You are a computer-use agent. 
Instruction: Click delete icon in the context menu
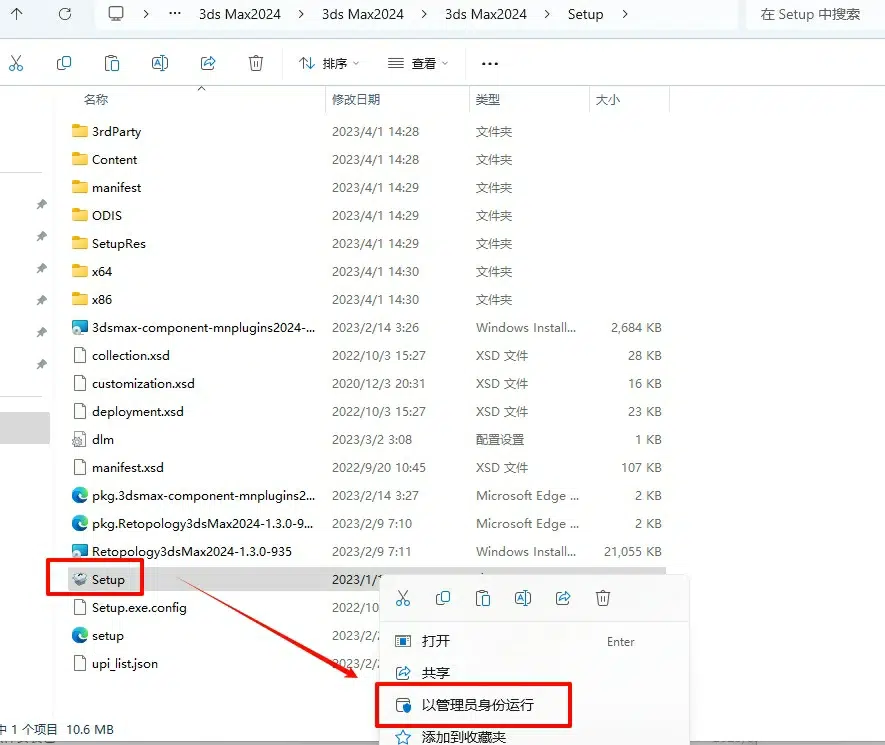(x=603, y=598)
